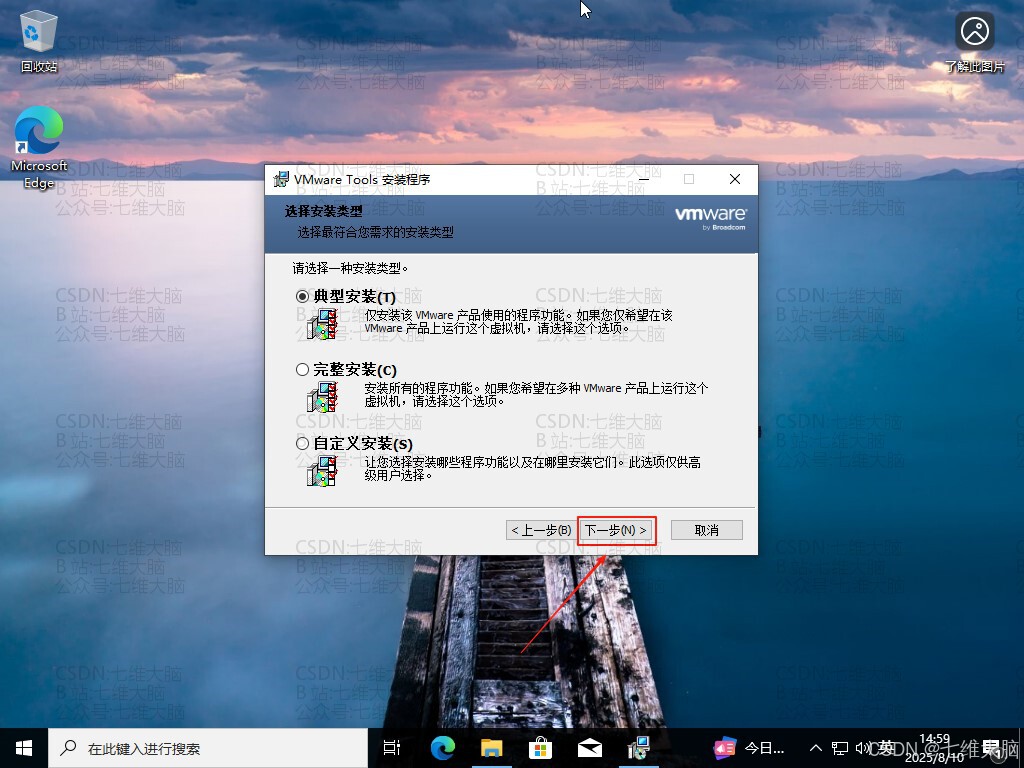Select 完整安装(C) installation type
1024x768 pixels.
click(302, 370)
